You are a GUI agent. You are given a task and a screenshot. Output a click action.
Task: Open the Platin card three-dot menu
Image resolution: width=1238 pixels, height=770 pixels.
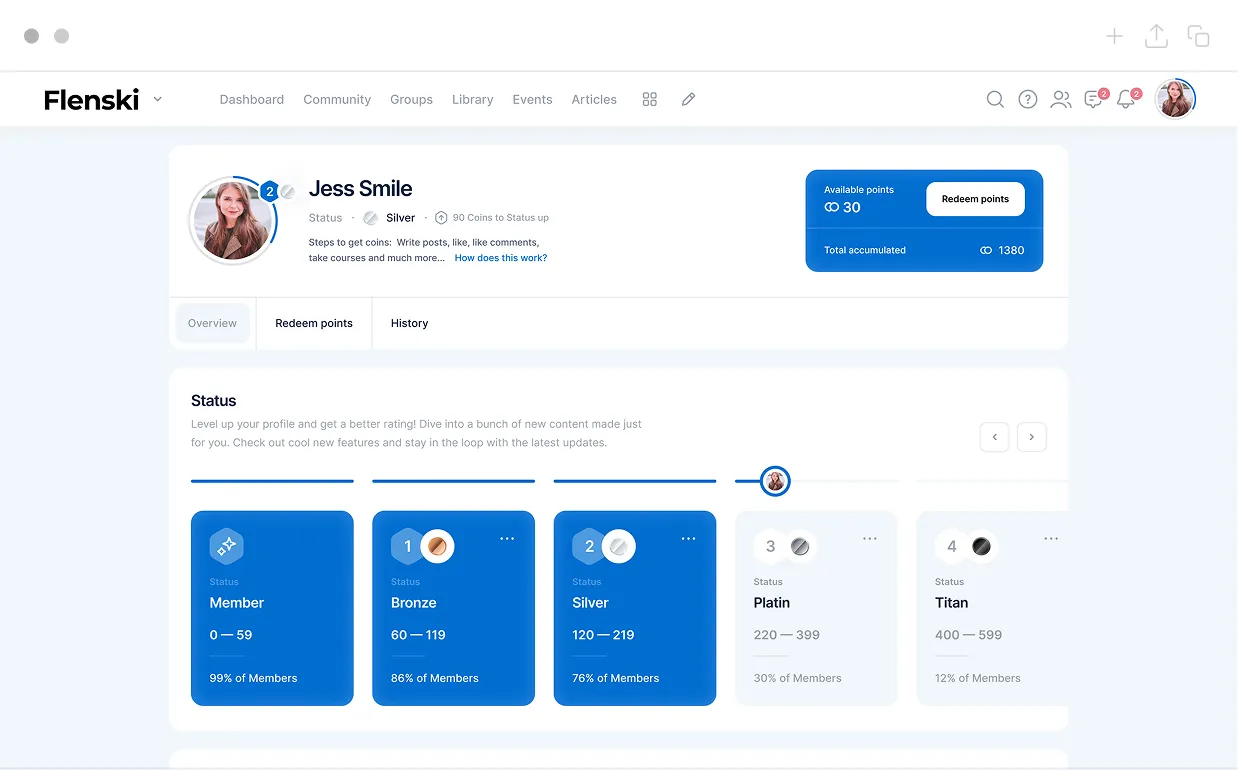870,539
